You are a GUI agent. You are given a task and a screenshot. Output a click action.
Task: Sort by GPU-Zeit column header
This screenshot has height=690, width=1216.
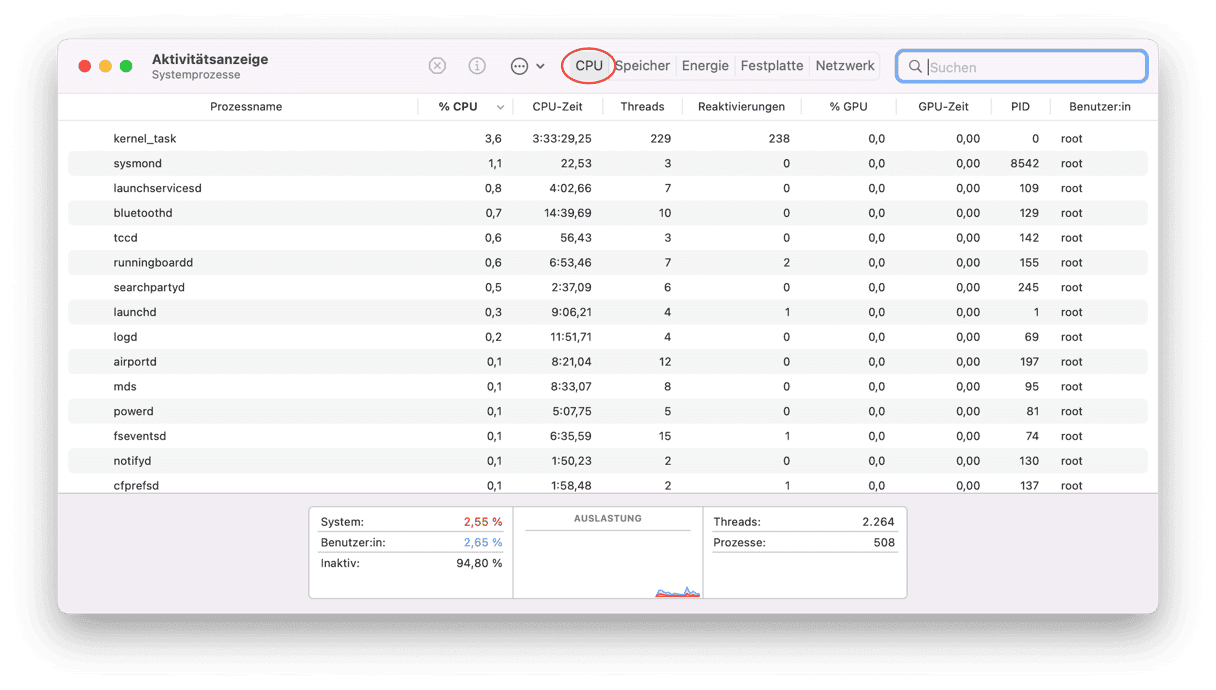(943, 106)
